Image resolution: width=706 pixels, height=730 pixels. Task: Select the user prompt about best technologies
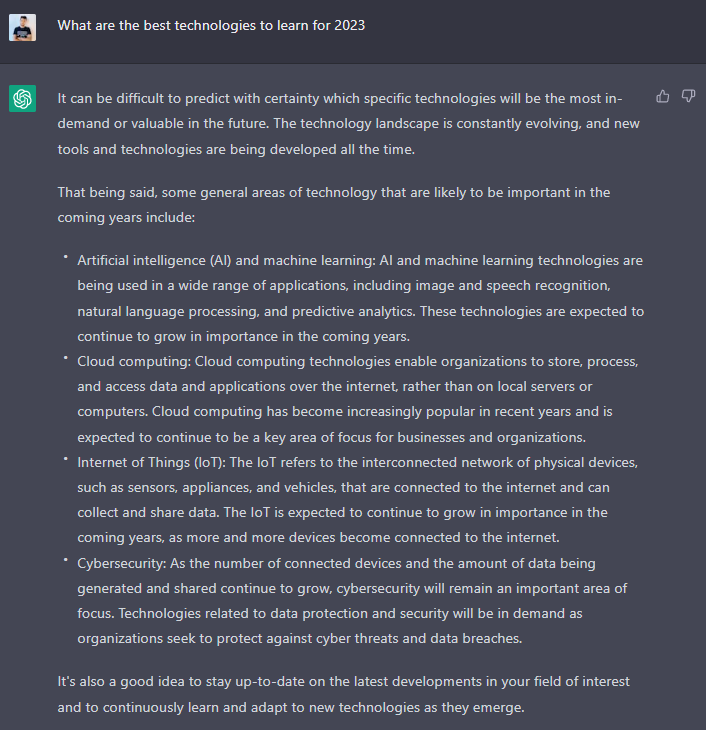211,25
